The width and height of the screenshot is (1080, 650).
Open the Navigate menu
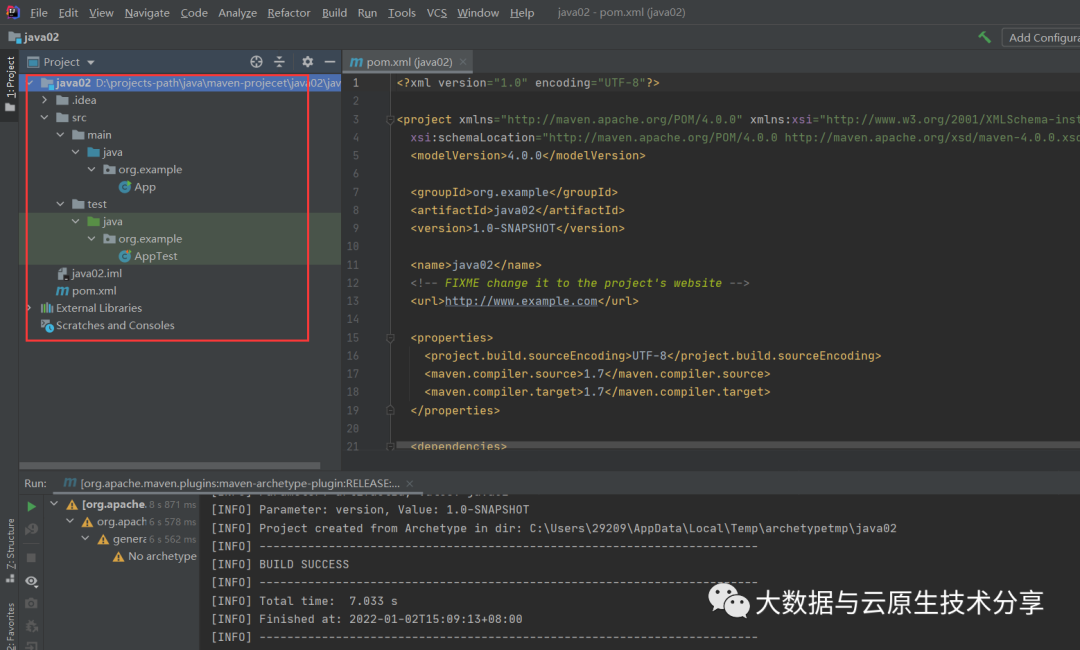[147, 12]
